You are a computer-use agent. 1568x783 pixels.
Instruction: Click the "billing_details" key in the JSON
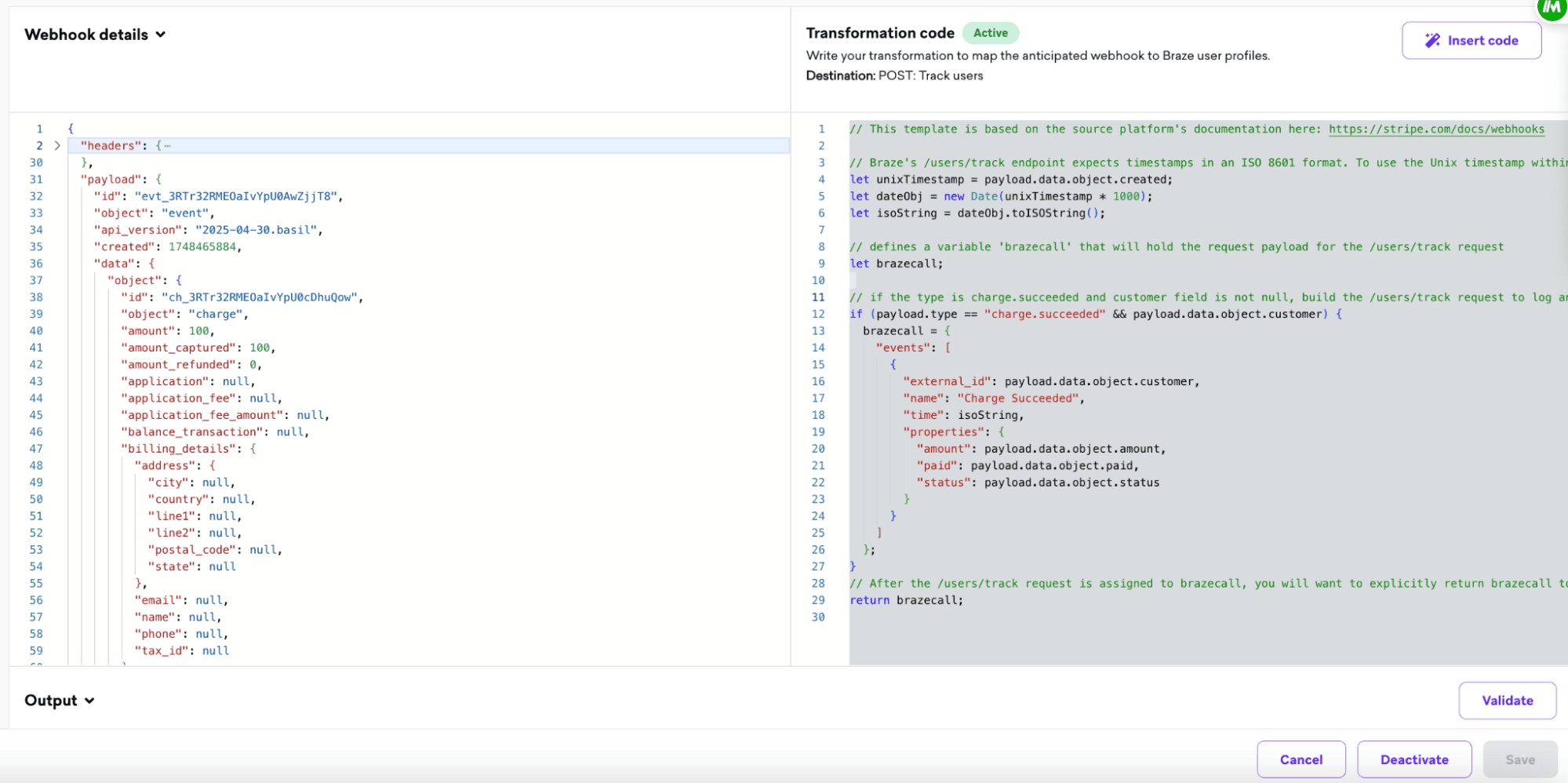pyautogui.click(x=178, y=449)
